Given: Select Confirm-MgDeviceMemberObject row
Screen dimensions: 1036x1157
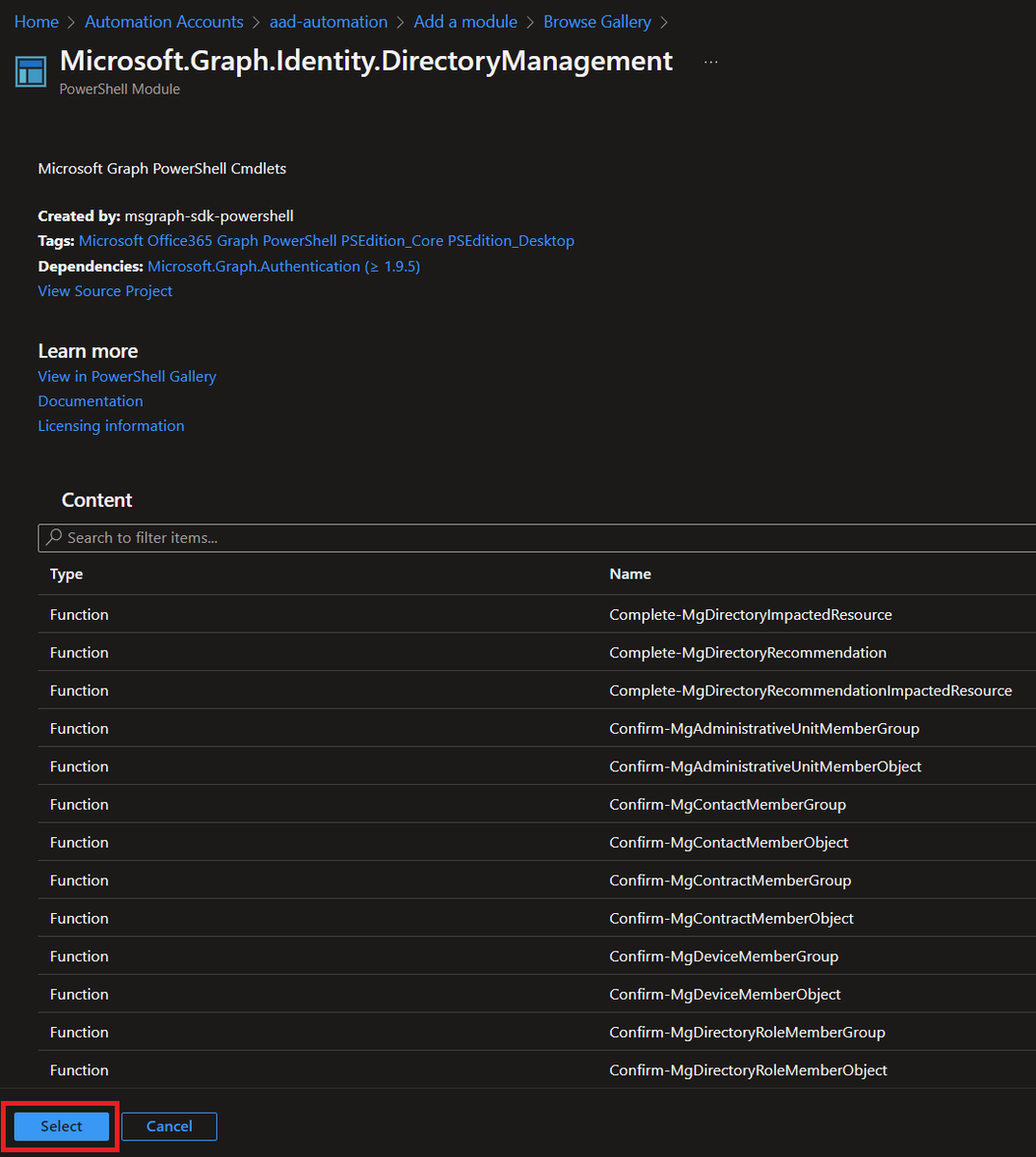Looking at the screenshot, I should 537,994.
